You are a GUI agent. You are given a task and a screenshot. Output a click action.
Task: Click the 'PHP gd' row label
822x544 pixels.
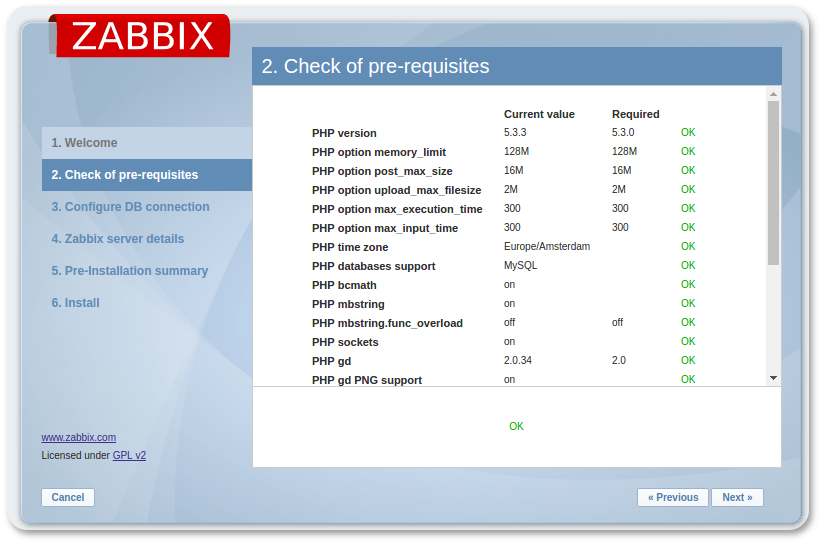pyautogui.click(x=331, y=361)
